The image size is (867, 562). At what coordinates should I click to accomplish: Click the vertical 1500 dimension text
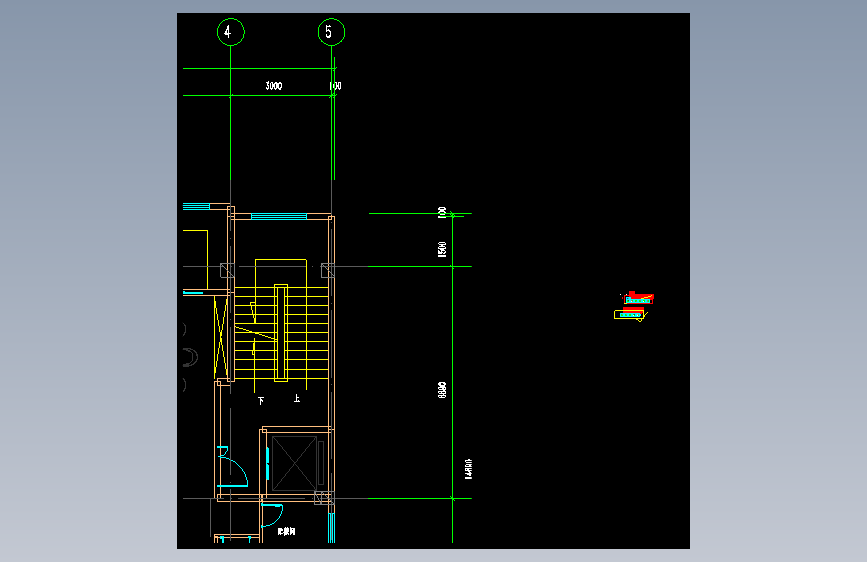442,249
